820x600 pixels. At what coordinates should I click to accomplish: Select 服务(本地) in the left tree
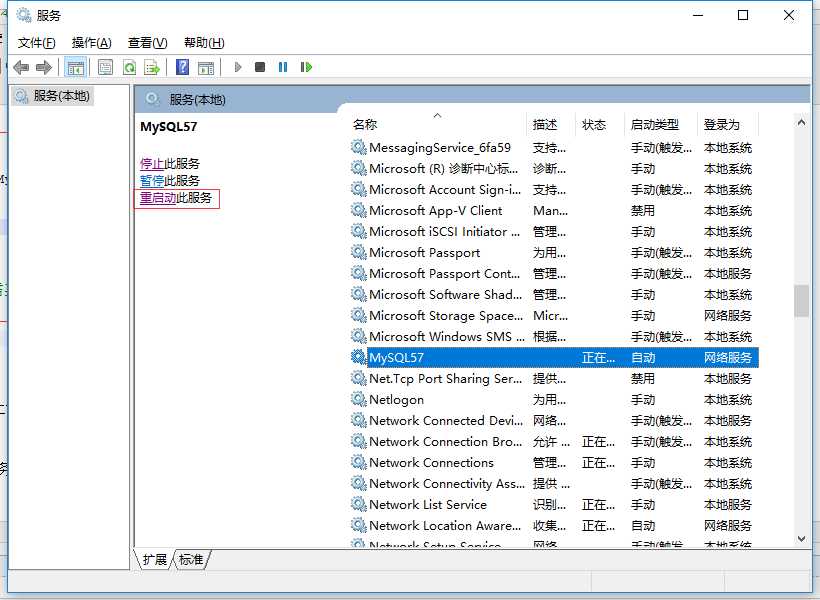click(52, 96)
